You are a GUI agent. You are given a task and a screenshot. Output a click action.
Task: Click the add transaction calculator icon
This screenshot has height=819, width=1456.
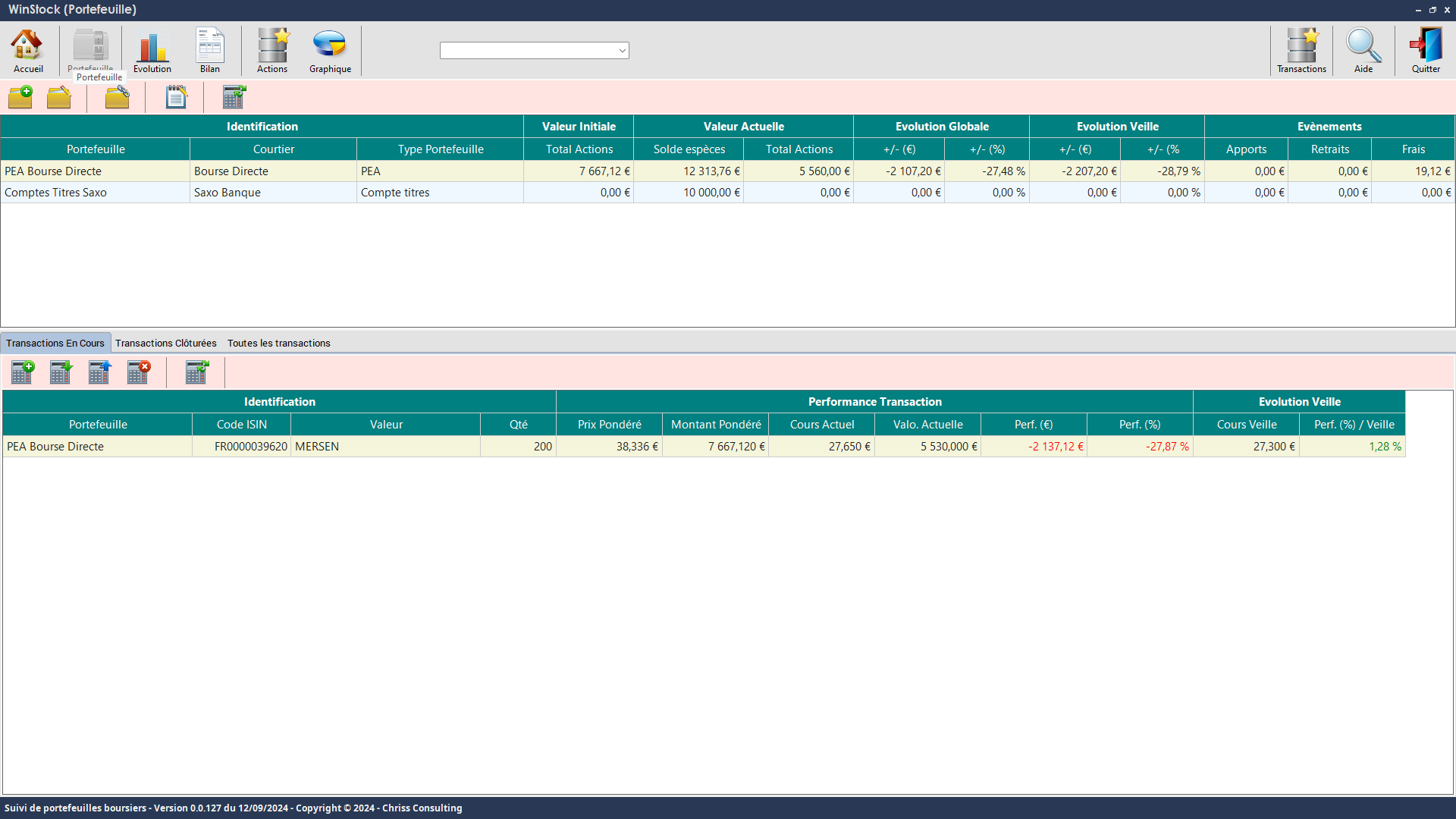23,372
